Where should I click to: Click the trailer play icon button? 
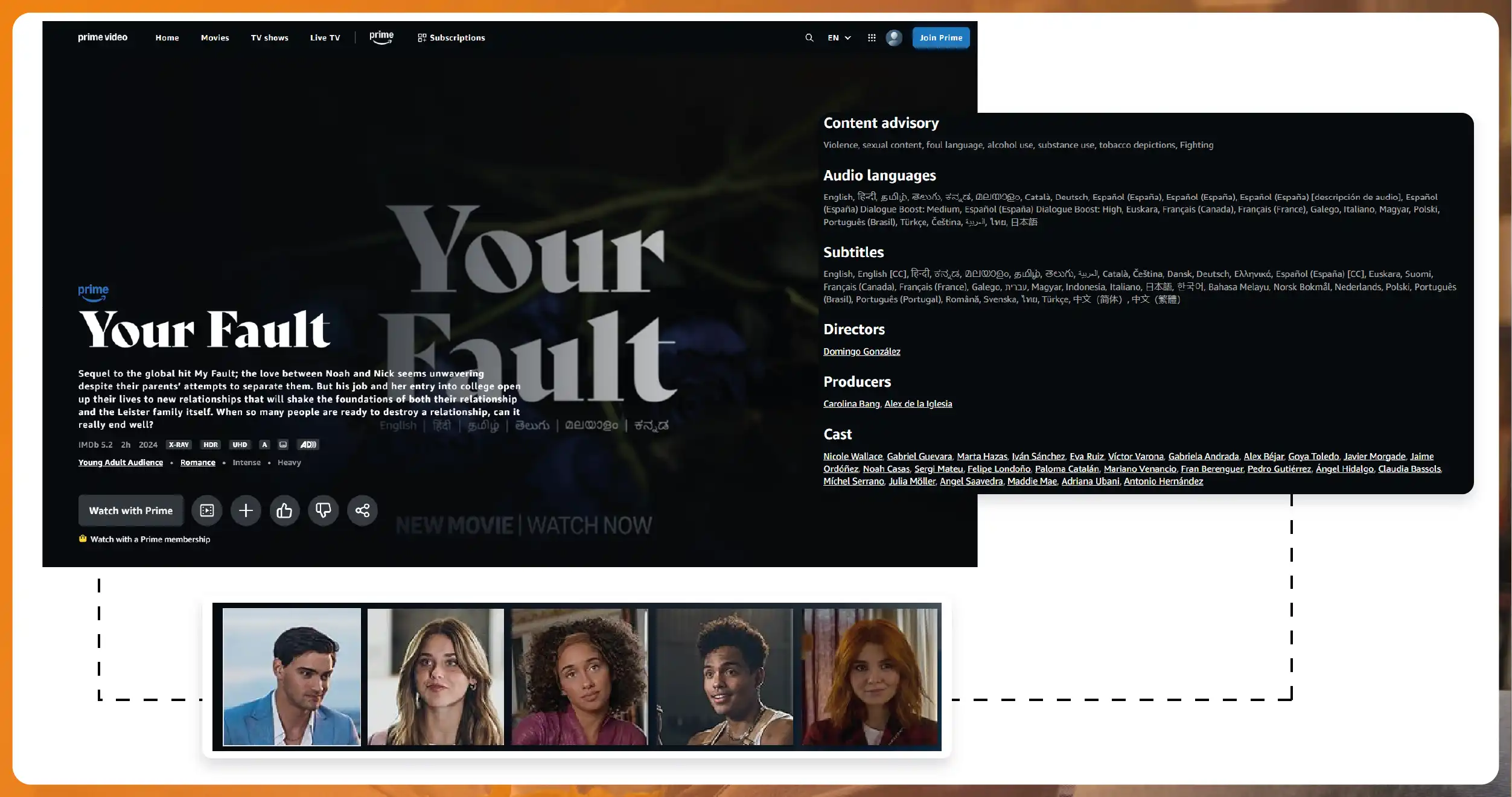click(207, 510)
